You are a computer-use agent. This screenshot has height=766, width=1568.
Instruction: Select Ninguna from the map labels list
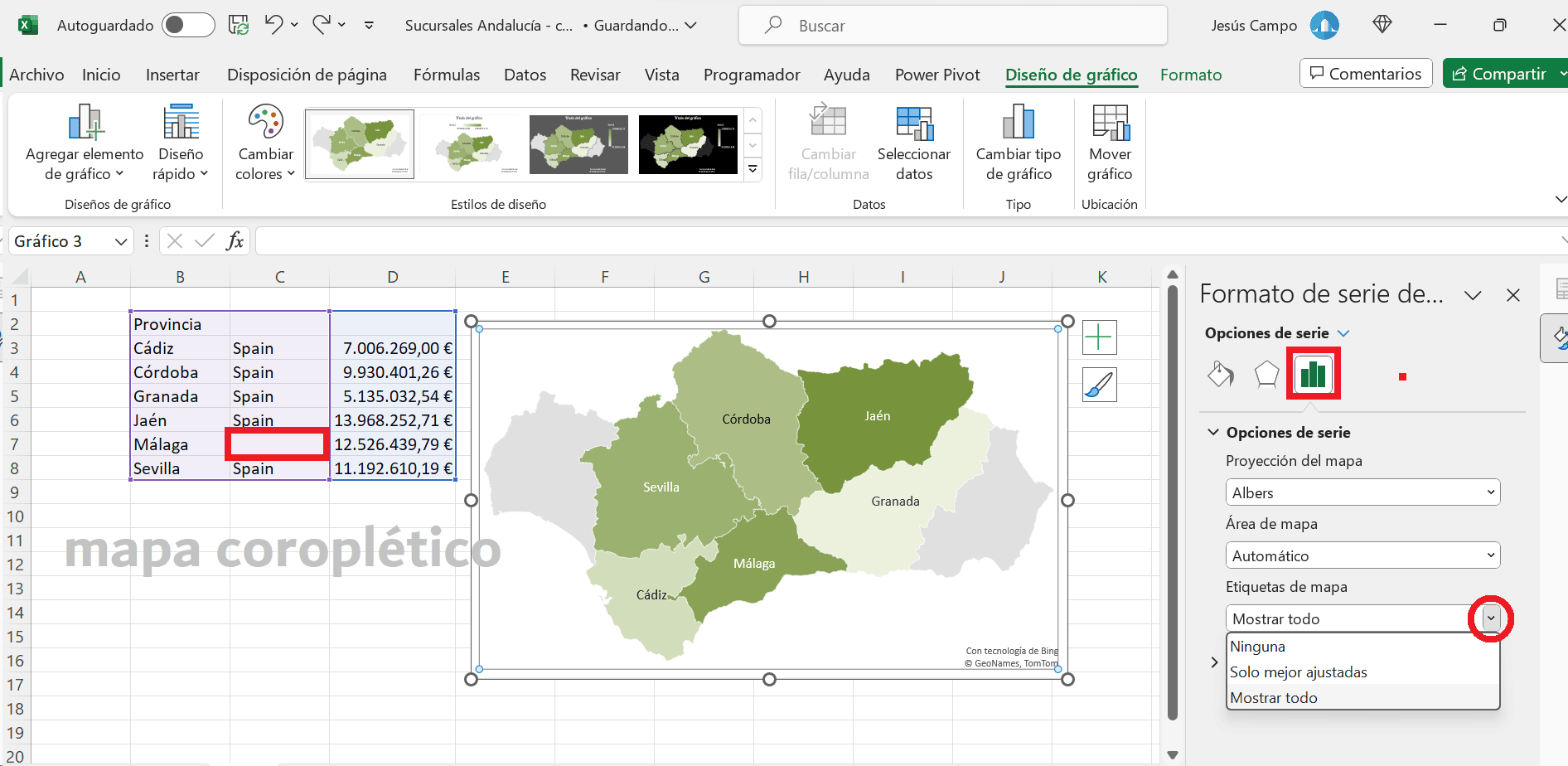(1258, 647)
